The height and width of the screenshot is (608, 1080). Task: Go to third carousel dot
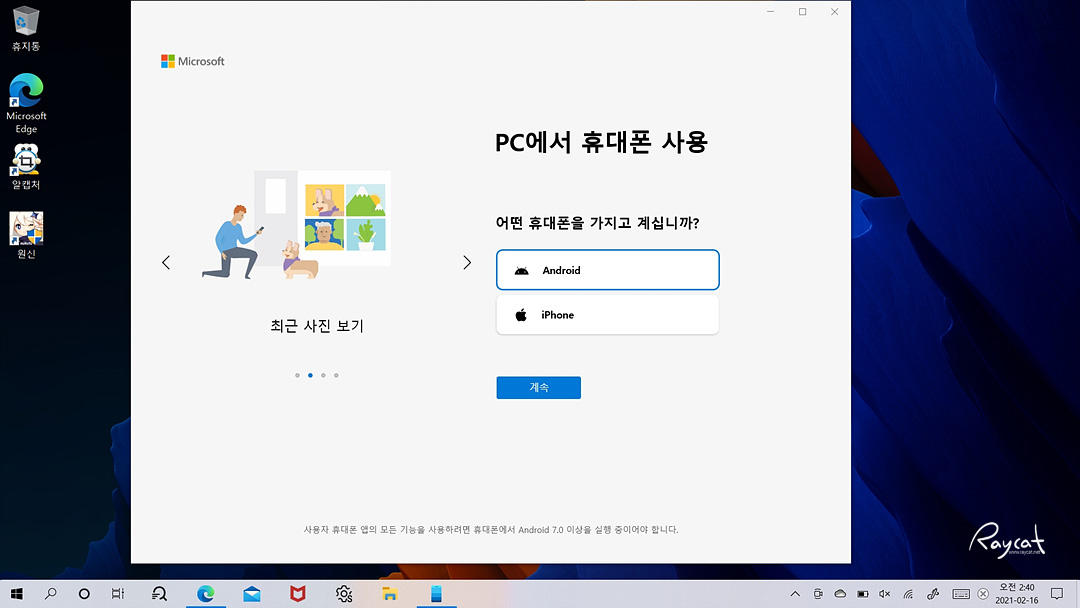[x=323, y=375]
